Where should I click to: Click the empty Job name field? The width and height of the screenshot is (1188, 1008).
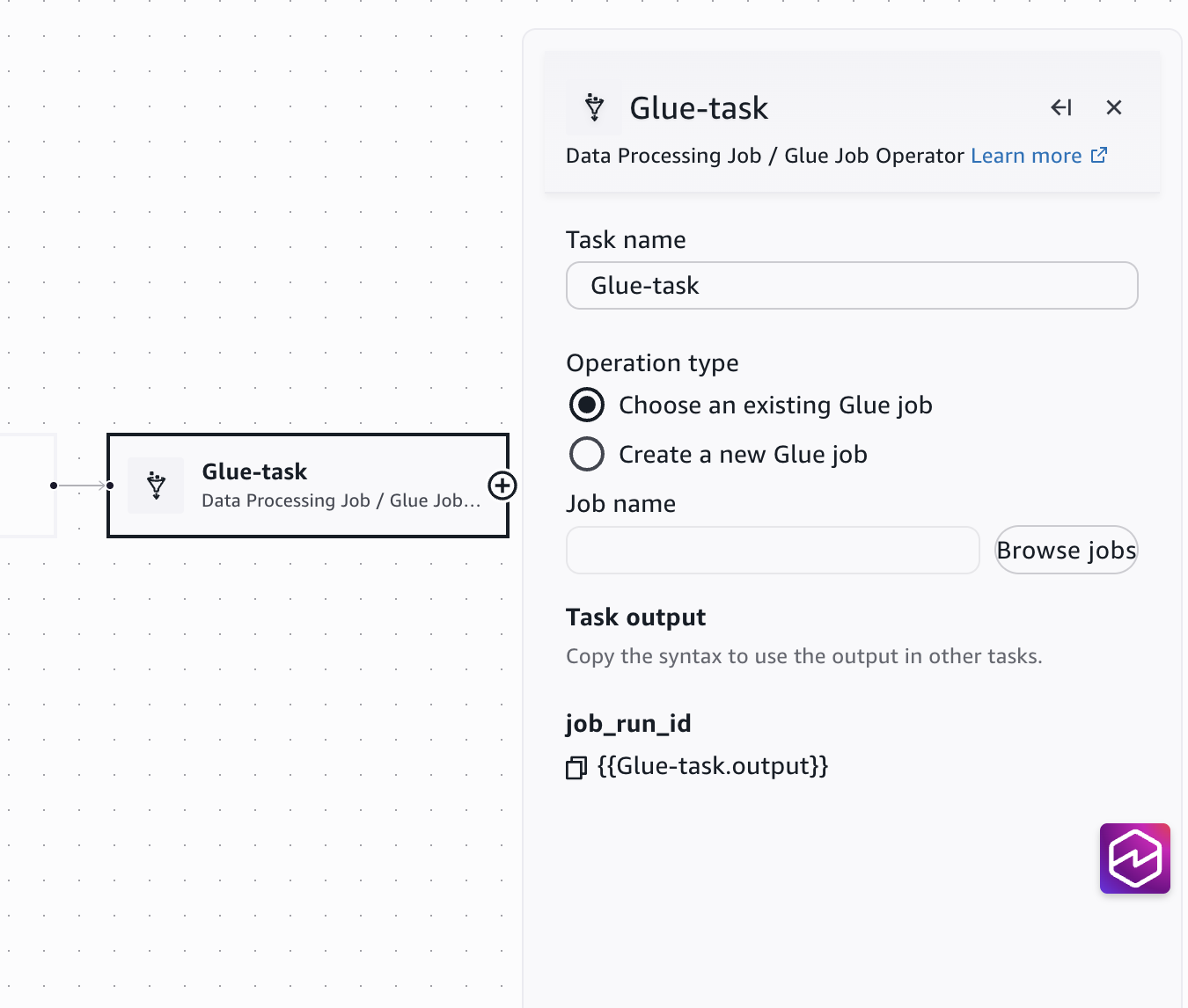pyautogui.click(x=773, y=551)
